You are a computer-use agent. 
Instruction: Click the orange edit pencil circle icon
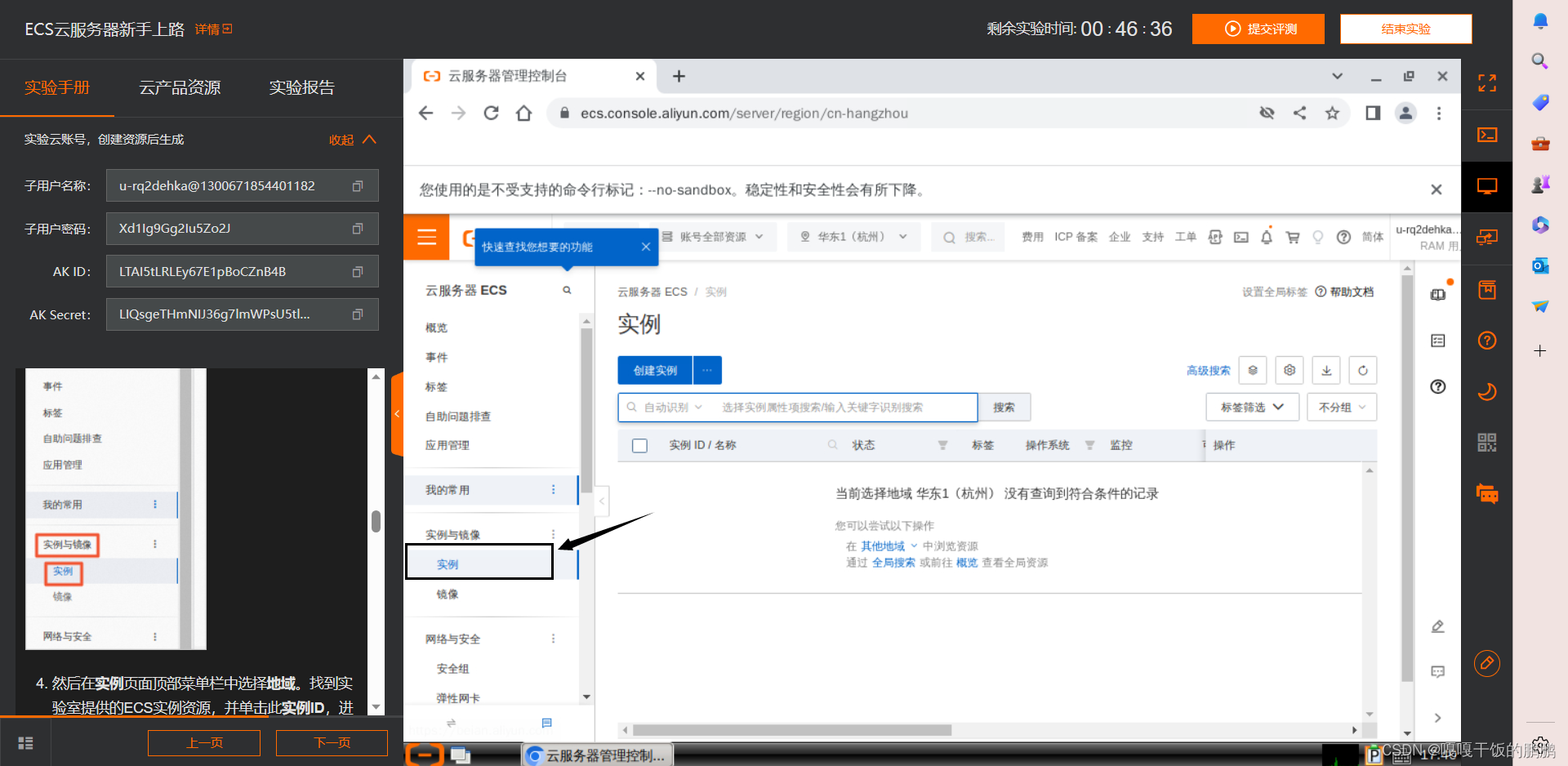pyautogui.click(x=1487, y=663)
